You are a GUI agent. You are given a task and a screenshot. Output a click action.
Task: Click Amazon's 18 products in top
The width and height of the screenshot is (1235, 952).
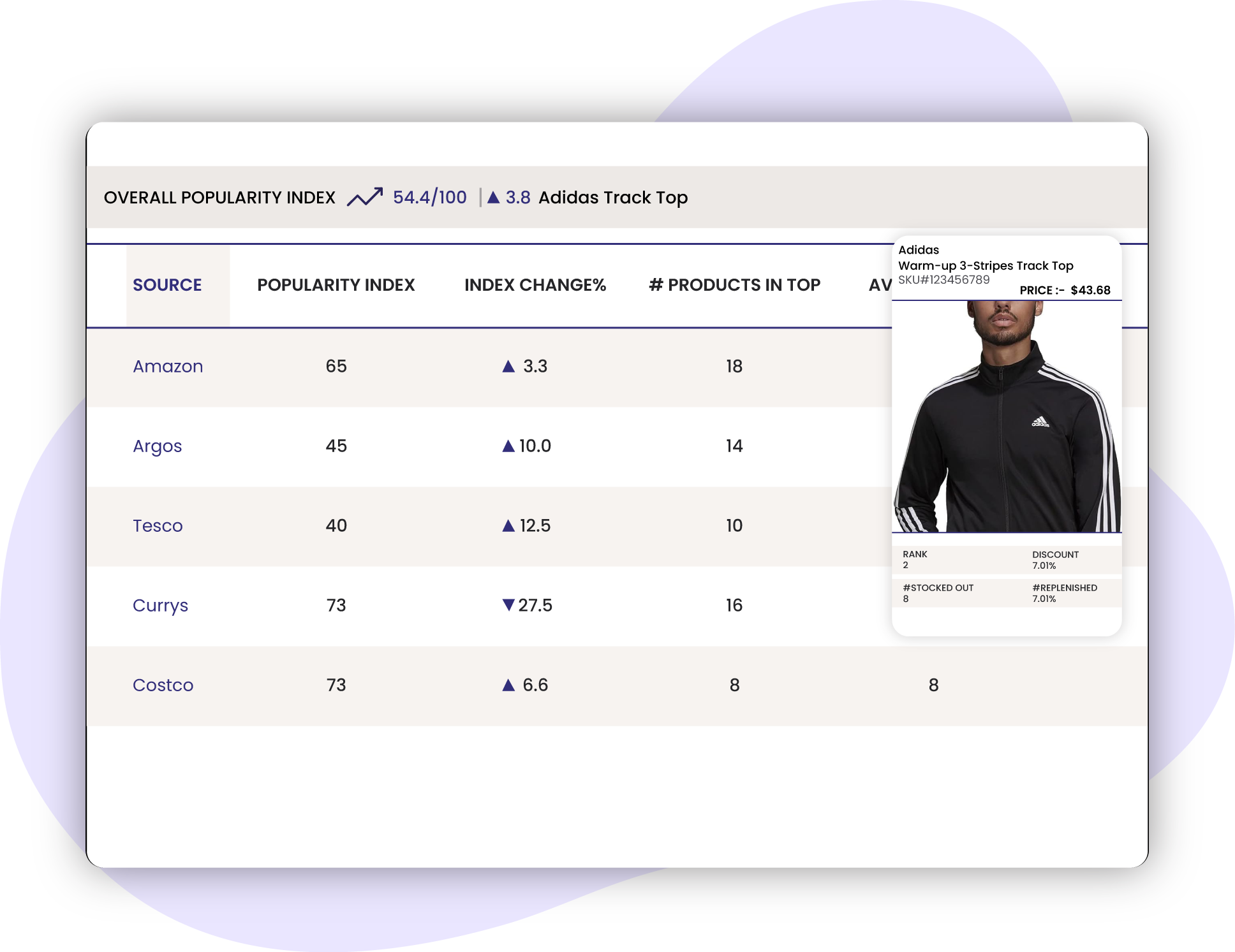coord(734,366)
